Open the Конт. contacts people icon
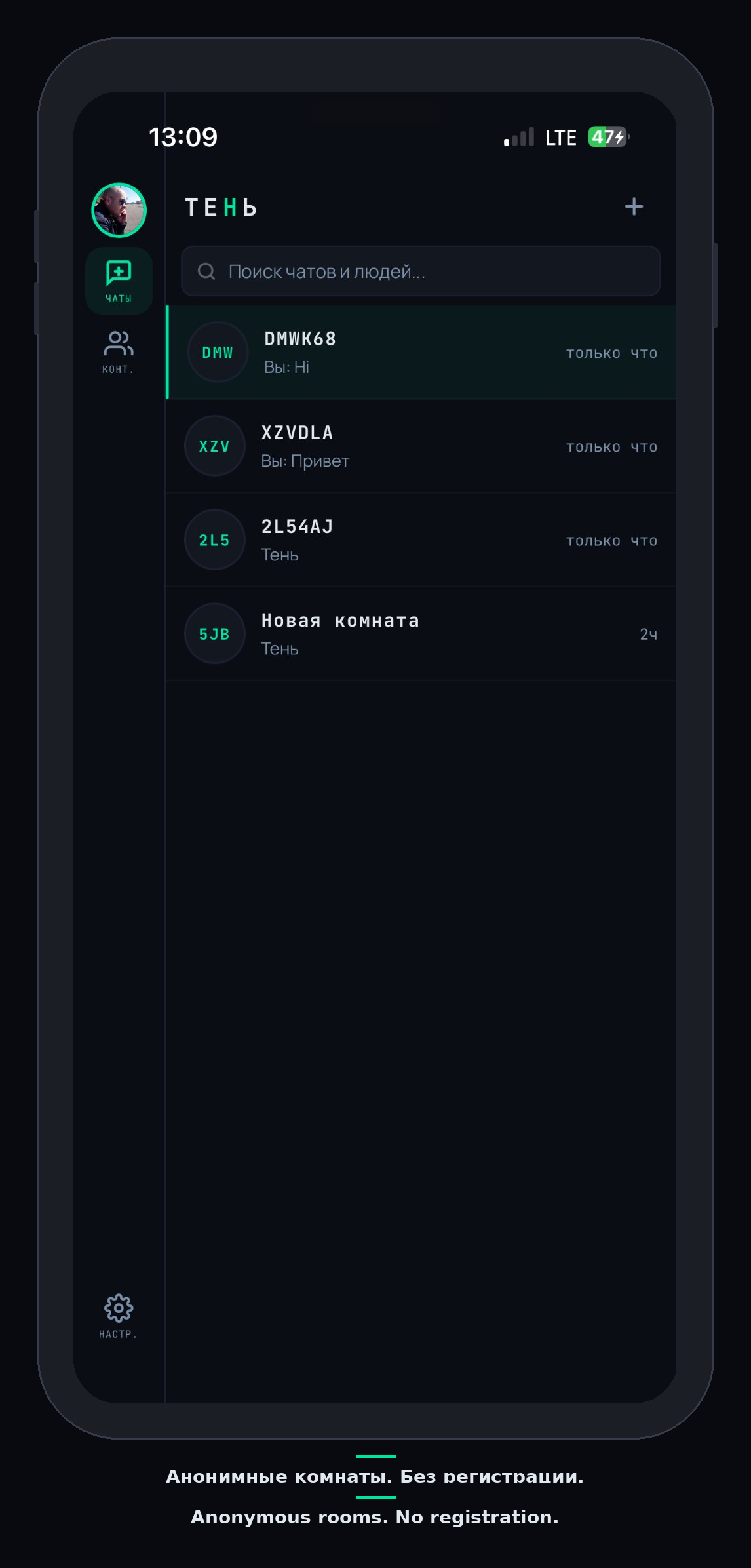The height and width of the screenshot is (1568, 751). pyautogui.click(x=119, y=343)
